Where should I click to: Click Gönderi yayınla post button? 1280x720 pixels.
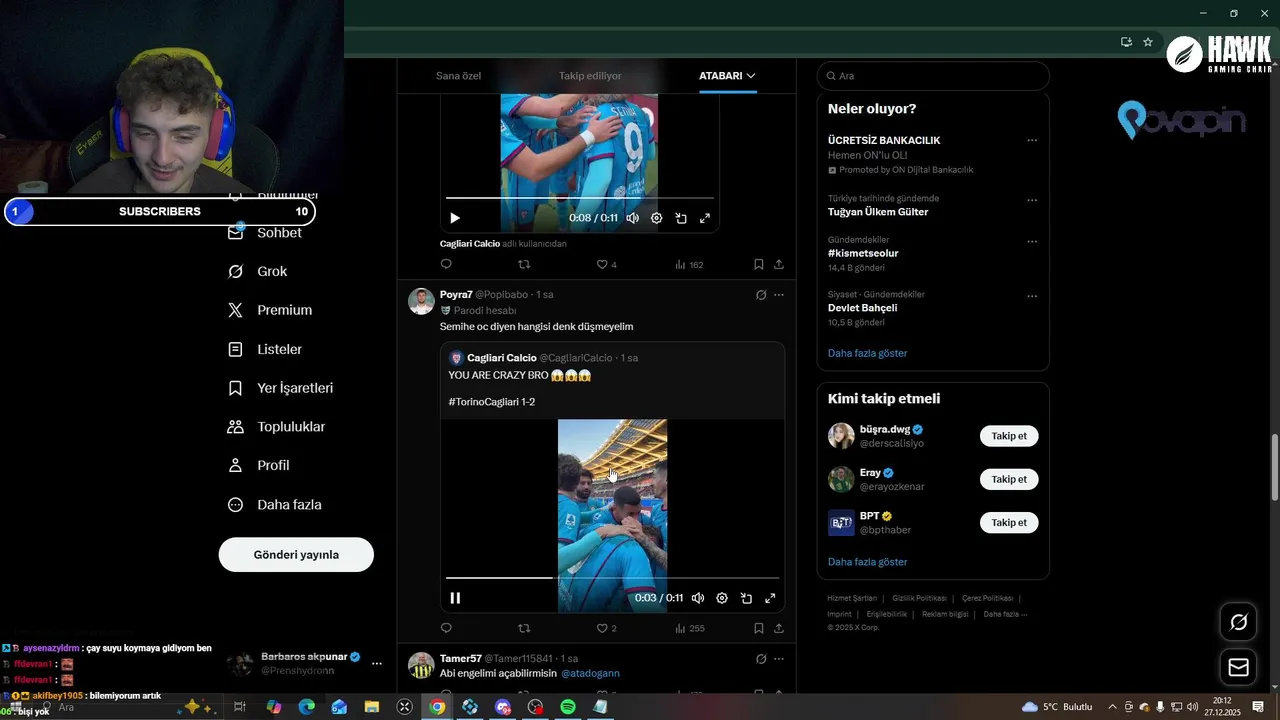click(296, 555)
